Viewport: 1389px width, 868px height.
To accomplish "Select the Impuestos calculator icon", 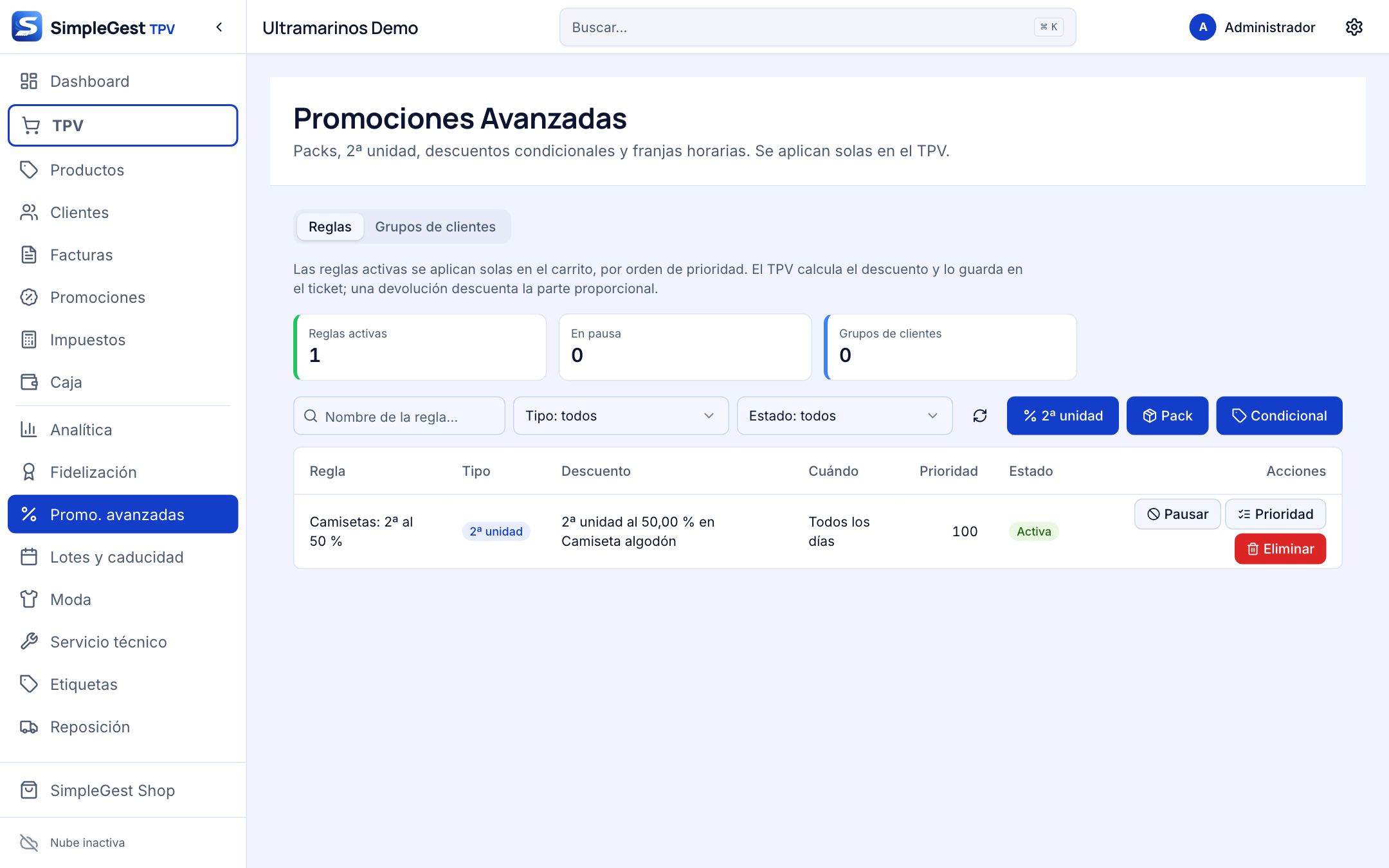I will pos(29,339).
